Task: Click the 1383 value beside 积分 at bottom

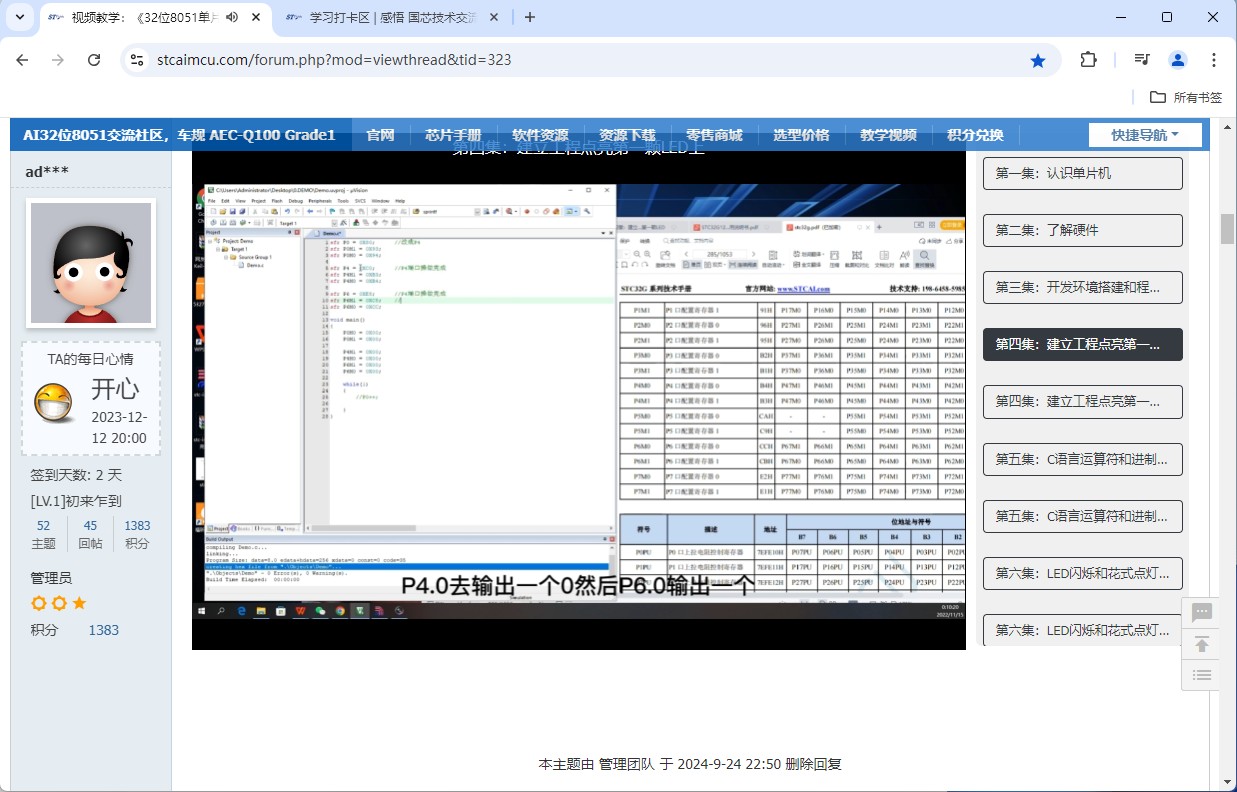Action: click(x=104, y=630)
